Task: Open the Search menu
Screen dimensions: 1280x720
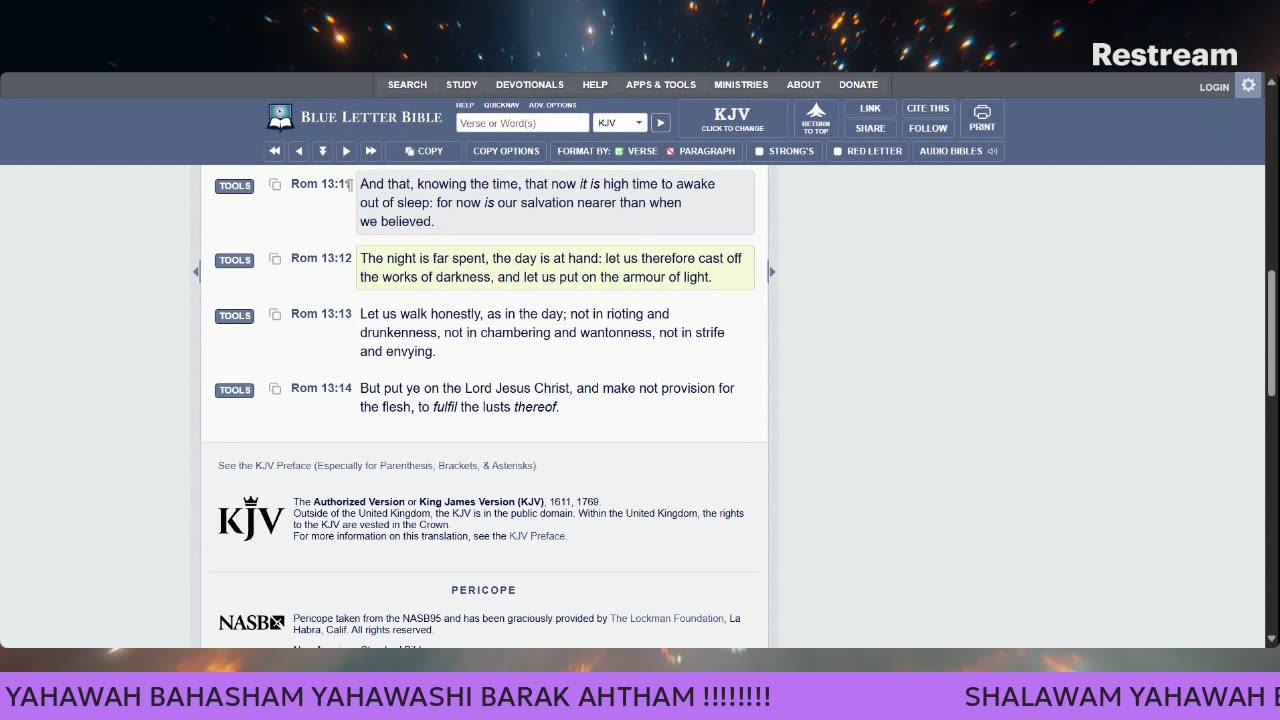Action: tap(407, 85)
